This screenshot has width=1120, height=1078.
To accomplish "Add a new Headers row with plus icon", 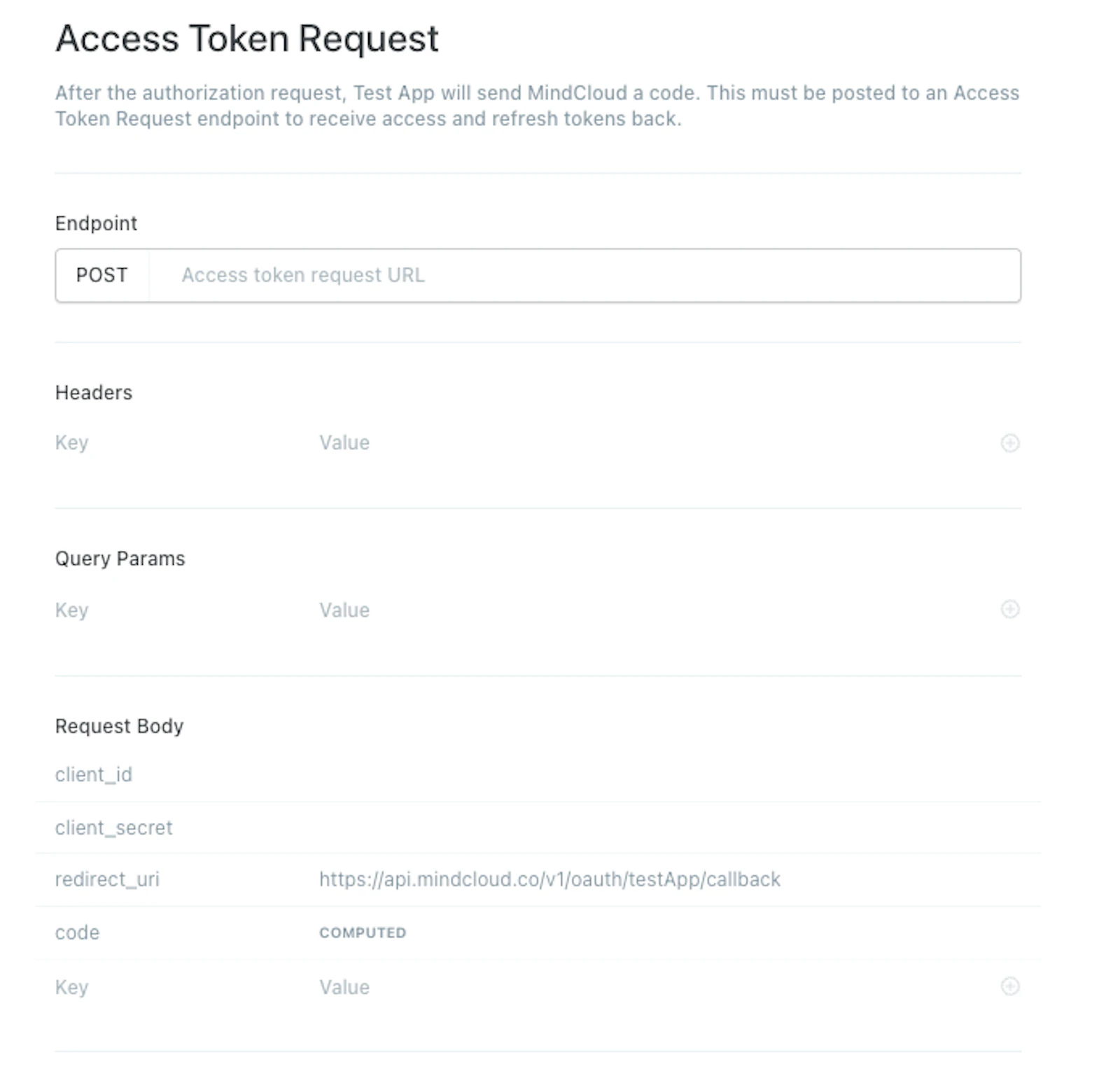I will click(x=1009, y=443).
